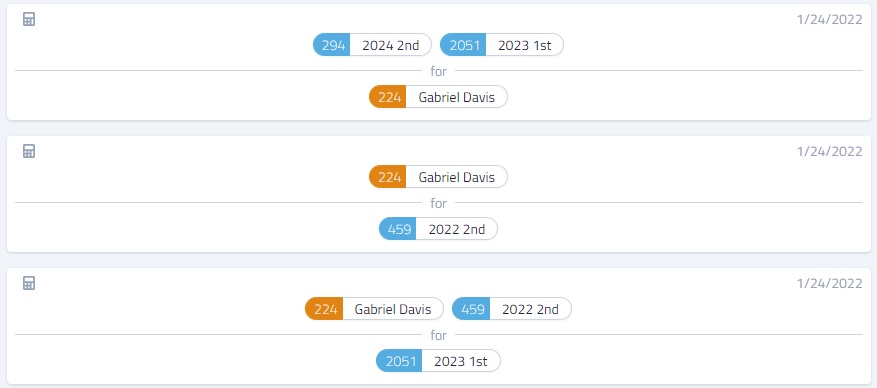Screen dimensions: 877x388
Task: Open Gabriel Davis badge in third trade card
Action: 374,309
